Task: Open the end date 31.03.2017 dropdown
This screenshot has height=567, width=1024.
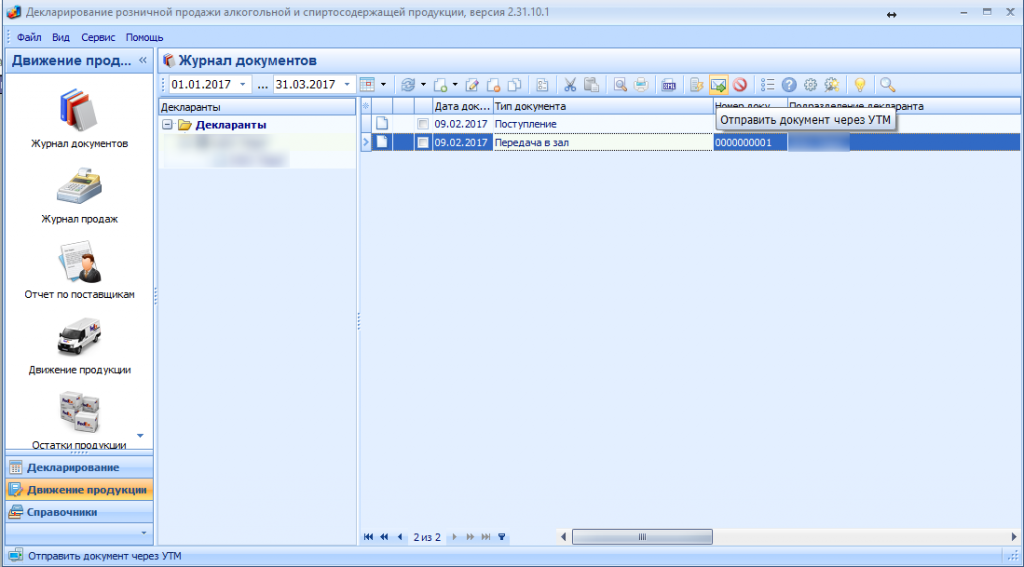Action: click(x=348, y=85)
